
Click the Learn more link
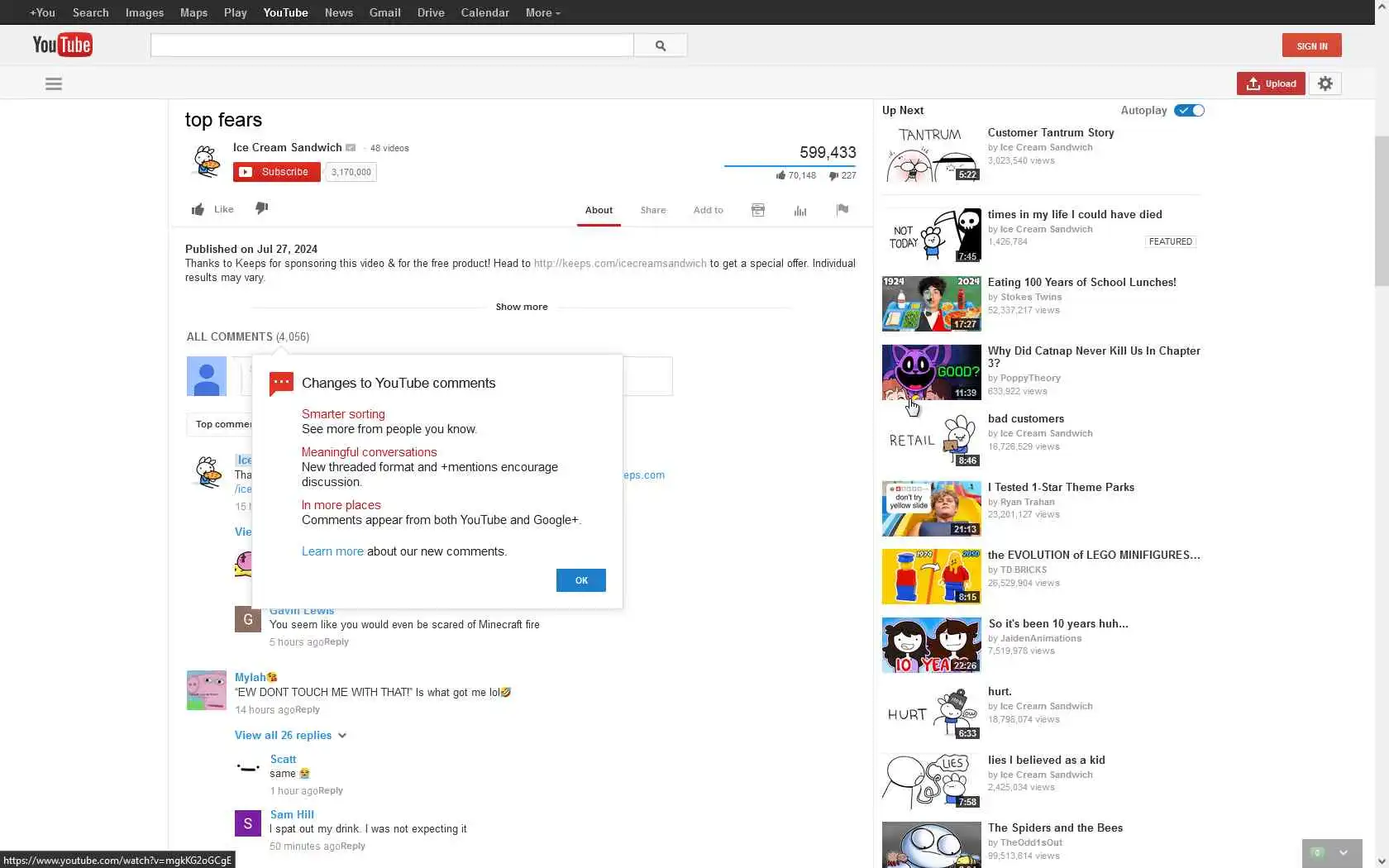pos(332,551)
